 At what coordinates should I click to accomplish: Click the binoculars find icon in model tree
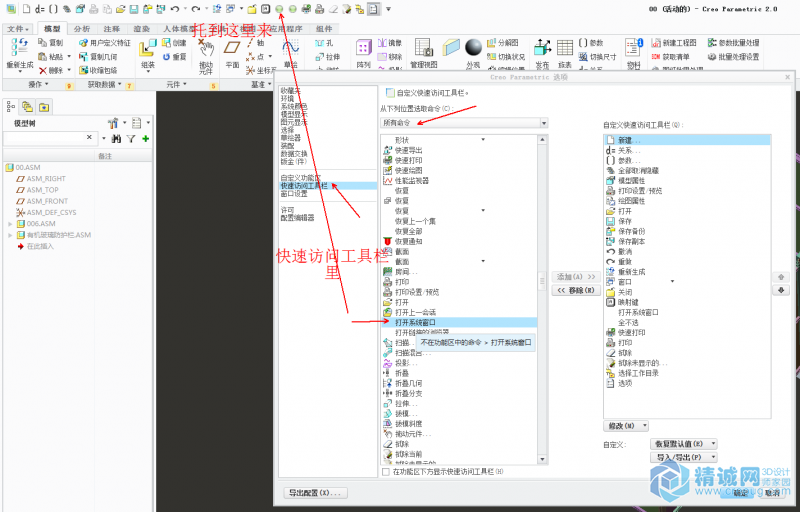(116, 138)
